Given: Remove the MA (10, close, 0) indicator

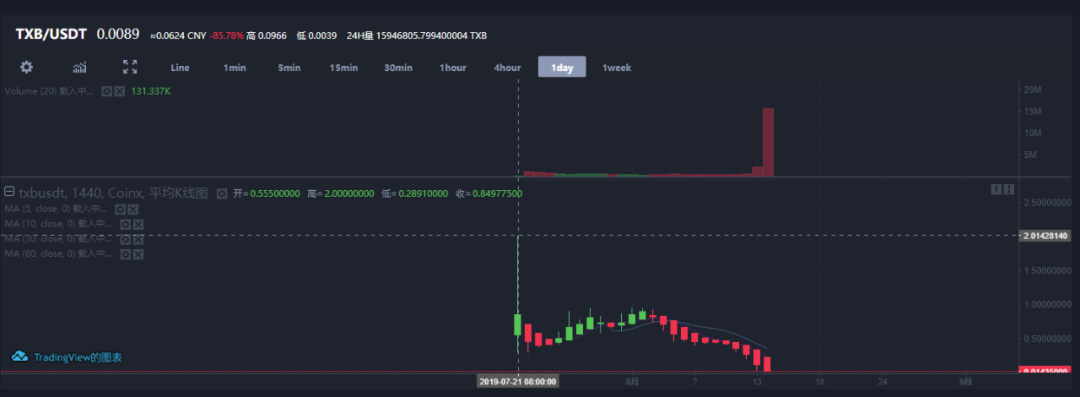Looking at the screenshot, I should [x=138, y=224].
